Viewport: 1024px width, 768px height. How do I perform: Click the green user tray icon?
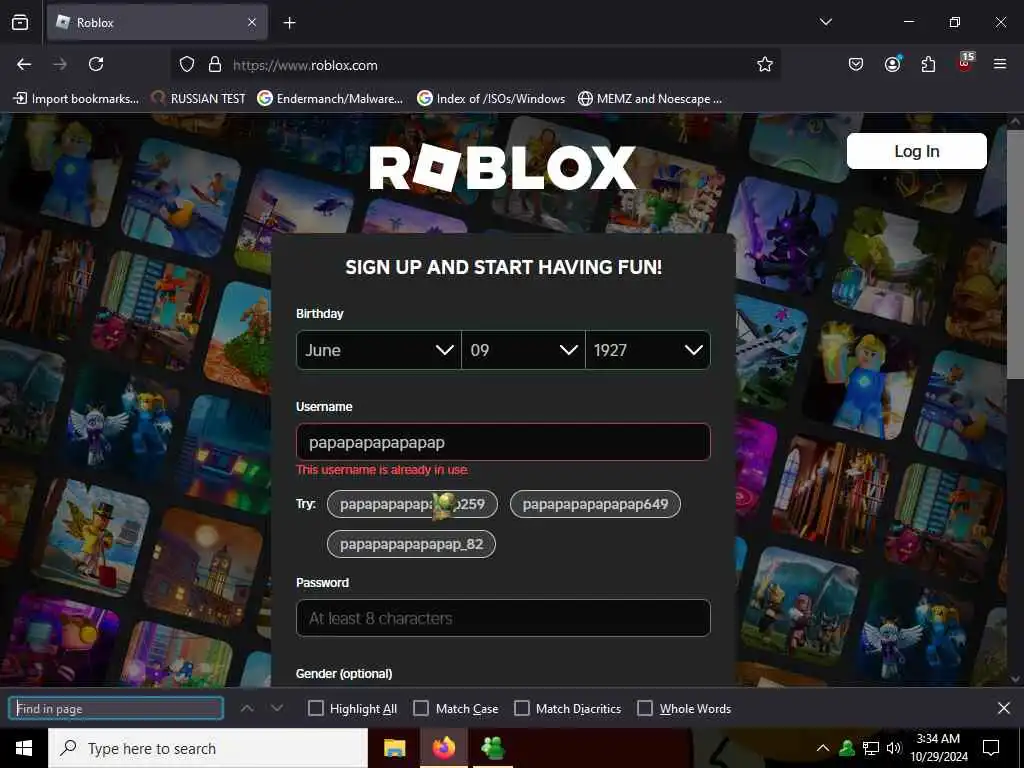coord(847,748)
